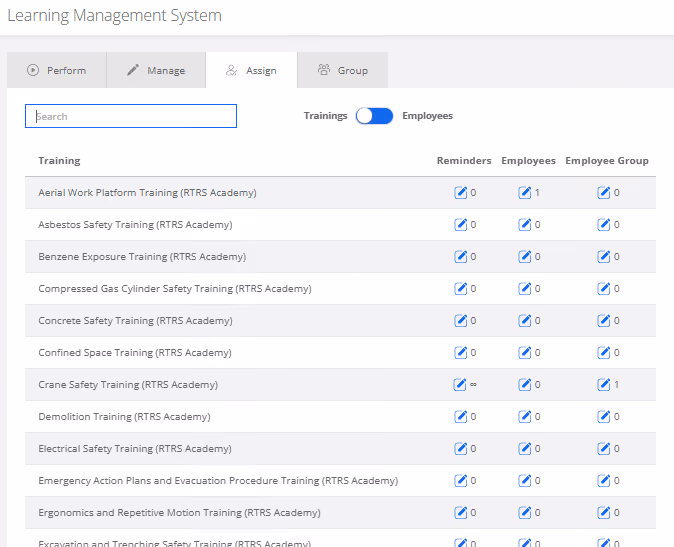Edit employee group for Demolition Training

coord(604,416)
